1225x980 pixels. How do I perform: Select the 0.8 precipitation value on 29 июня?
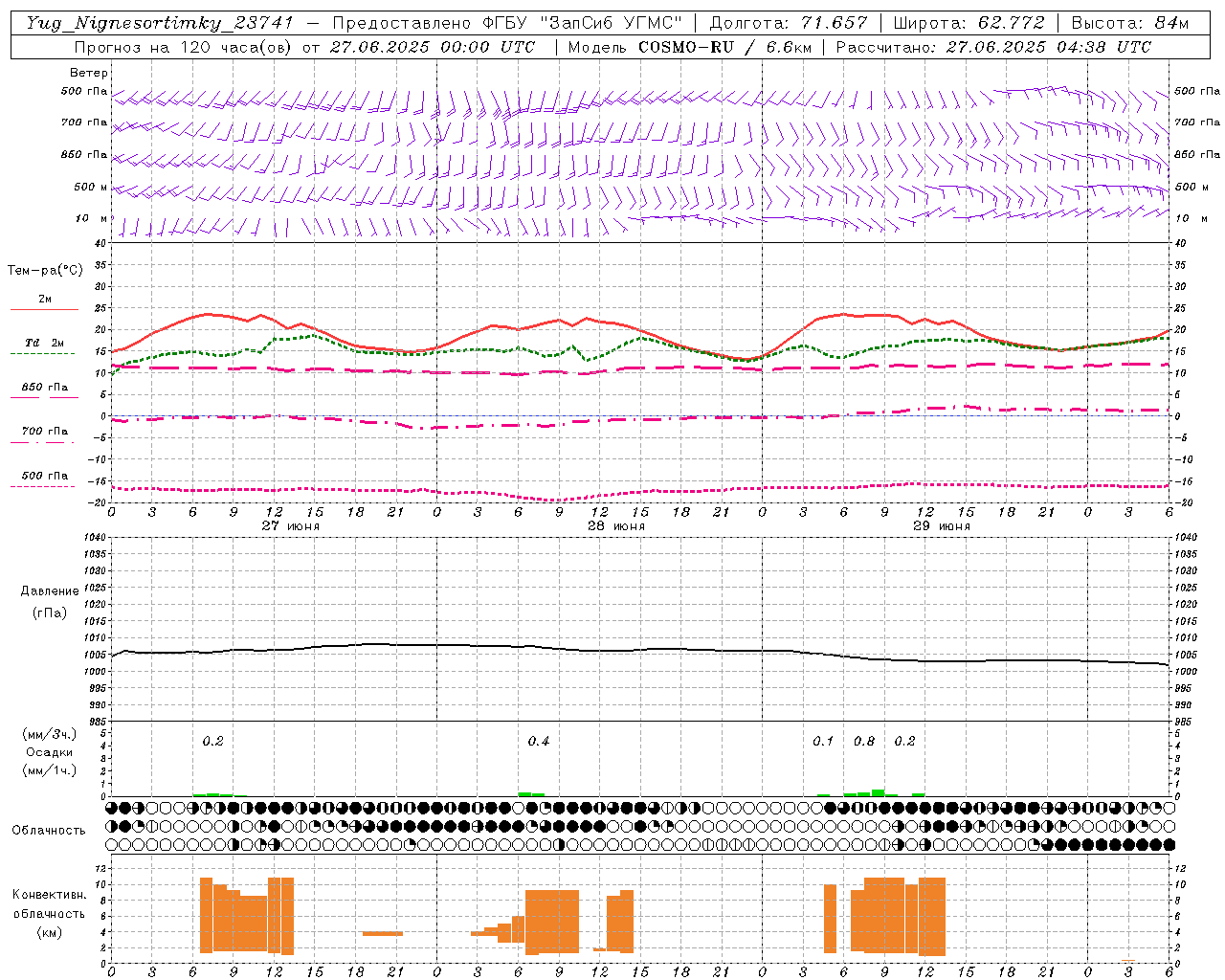tap(864, 741)
